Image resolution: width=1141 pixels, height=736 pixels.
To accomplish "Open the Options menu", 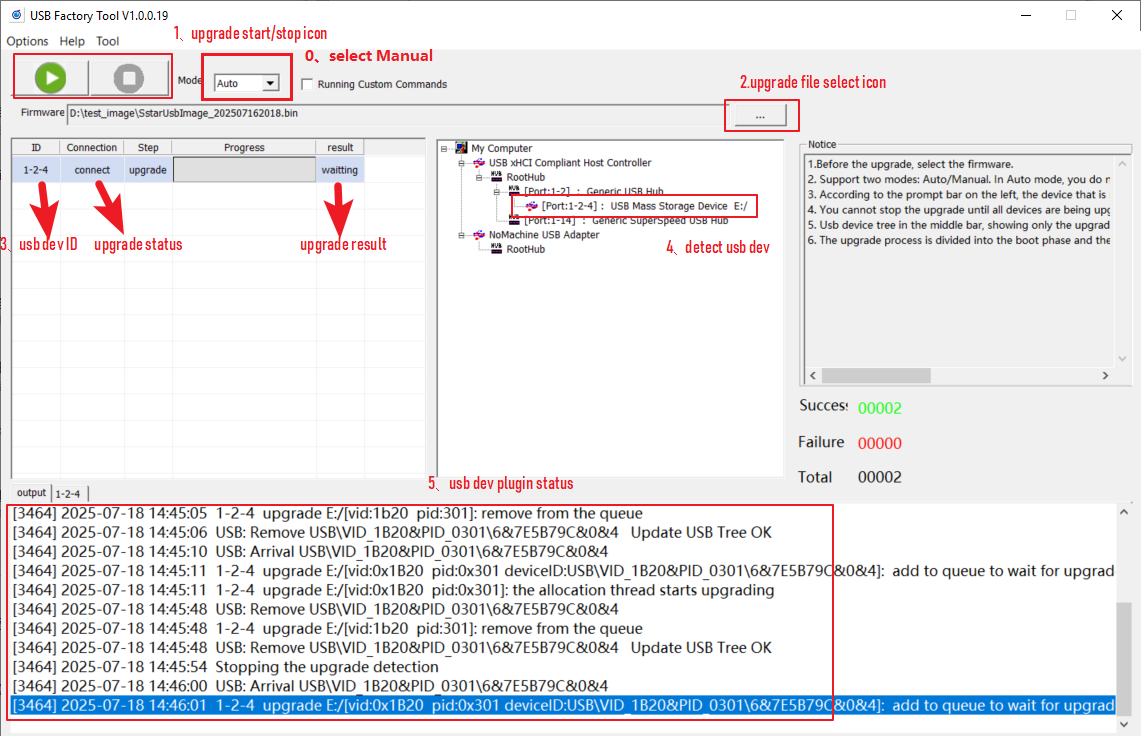I will click(x=28, y=41).
